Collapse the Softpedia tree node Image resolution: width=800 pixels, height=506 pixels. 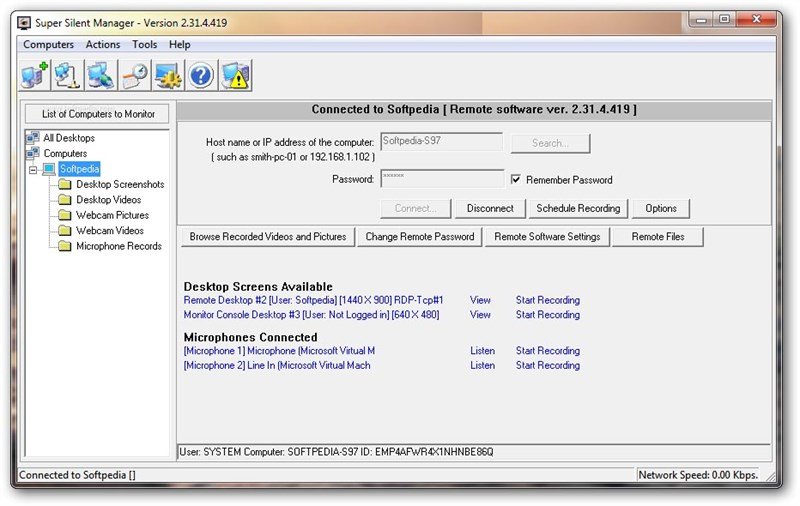(33, 170)
